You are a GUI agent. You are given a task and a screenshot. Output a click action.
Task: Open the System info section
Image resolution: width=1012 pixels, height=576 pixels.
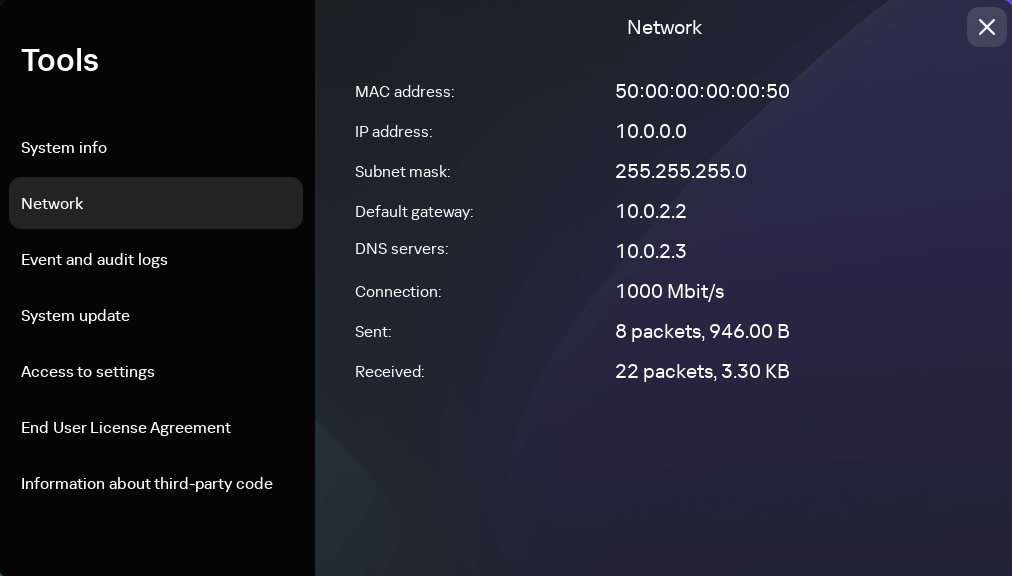tap(63, 147)
